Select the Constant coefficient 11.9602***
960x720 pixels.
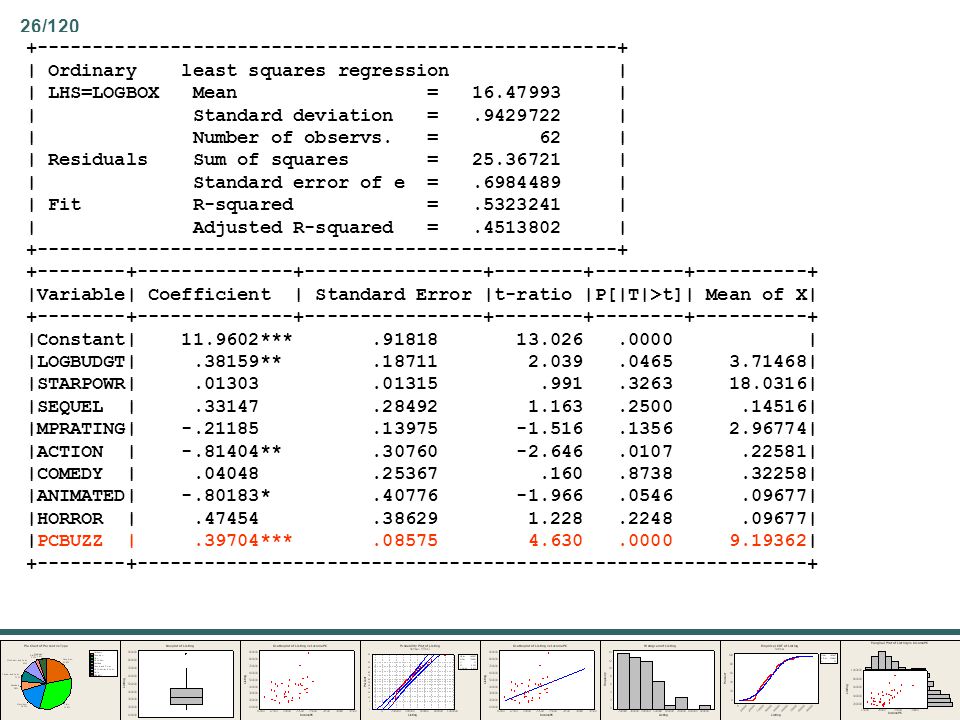pyautogui.click(x=236, y=339)
